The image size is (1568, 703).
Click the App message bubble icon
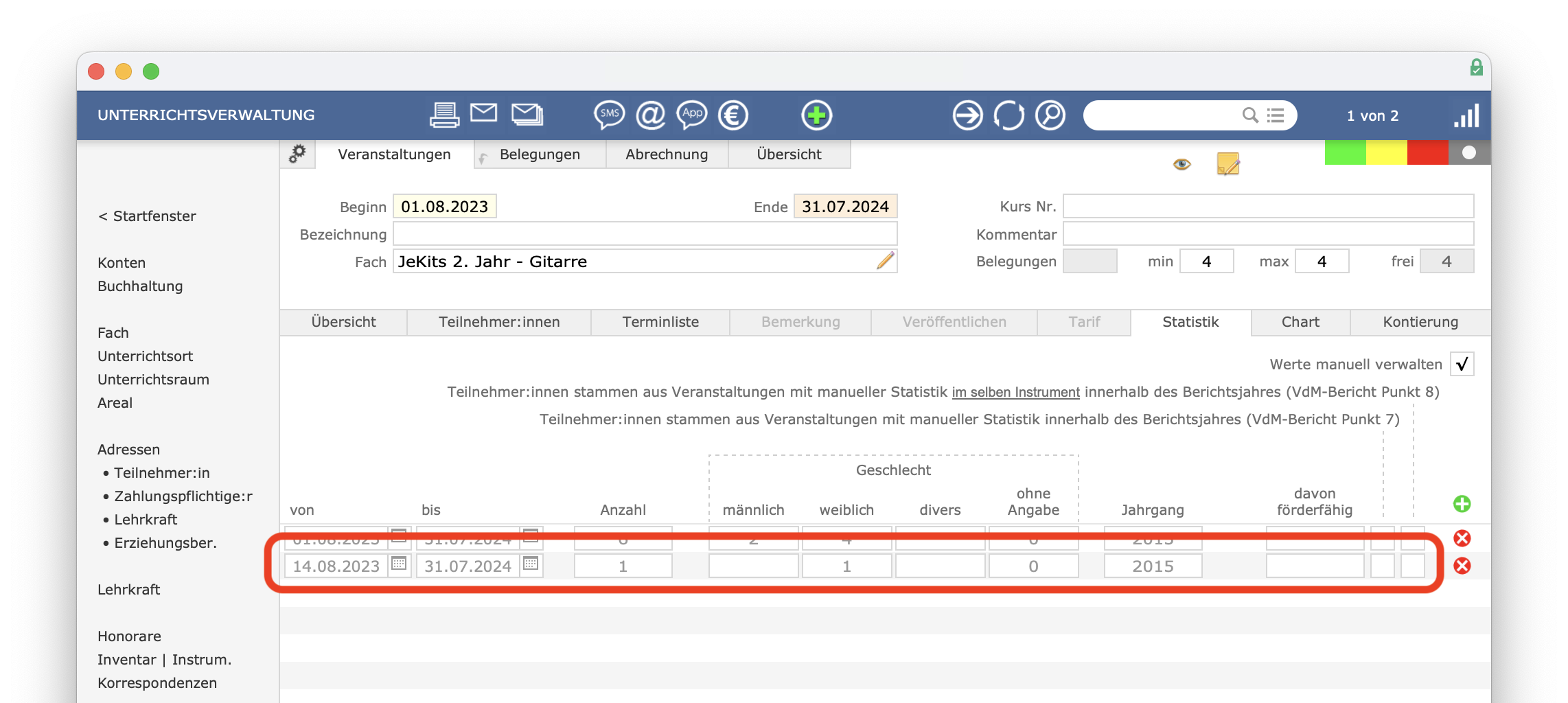692,115
